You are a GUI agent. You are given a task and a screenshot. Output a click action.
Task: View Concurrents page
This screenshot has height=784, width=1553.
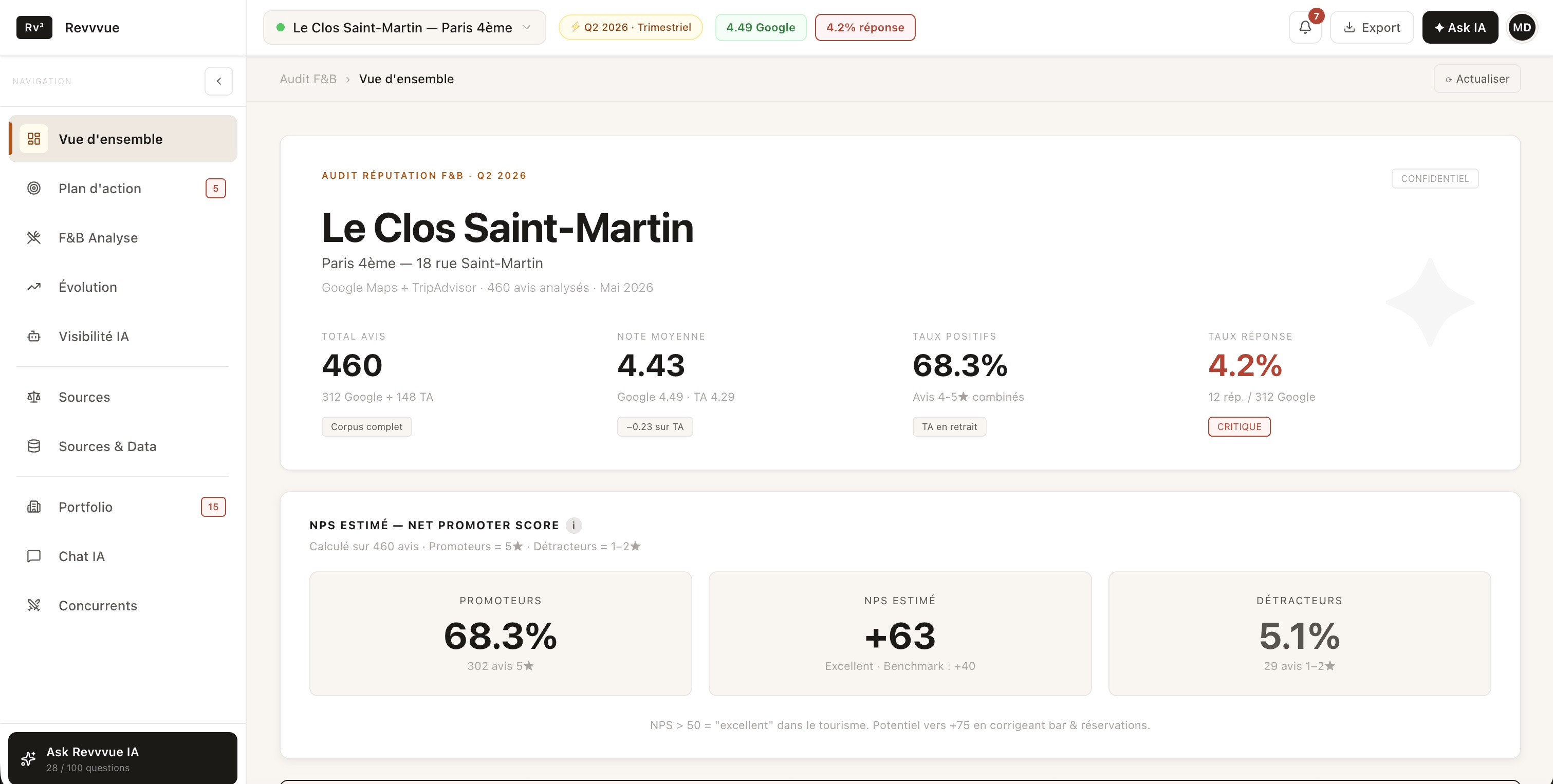tap(123, 605)
